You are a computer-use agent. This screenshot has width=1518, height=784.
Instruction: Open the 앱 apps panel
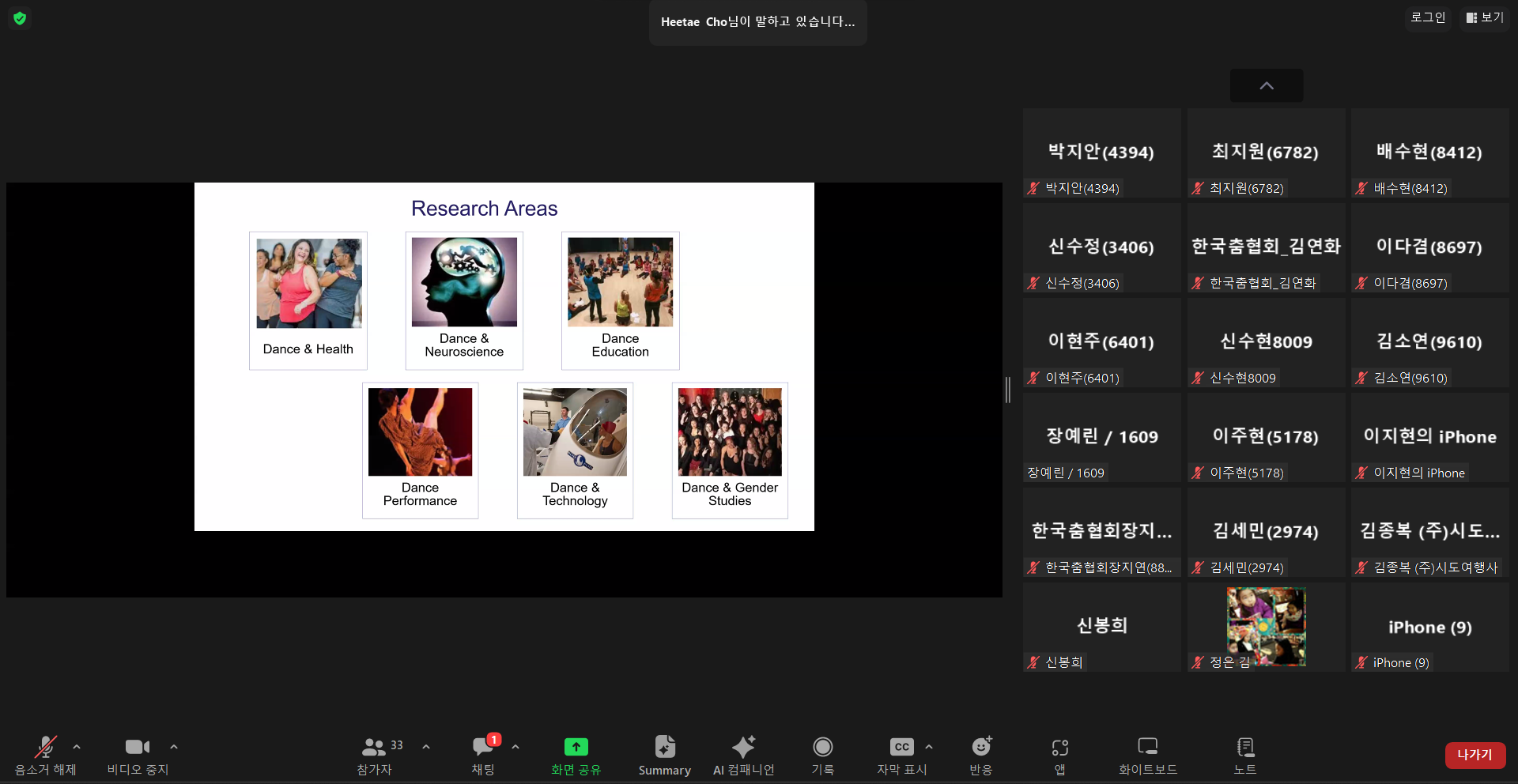point(1060,756)
